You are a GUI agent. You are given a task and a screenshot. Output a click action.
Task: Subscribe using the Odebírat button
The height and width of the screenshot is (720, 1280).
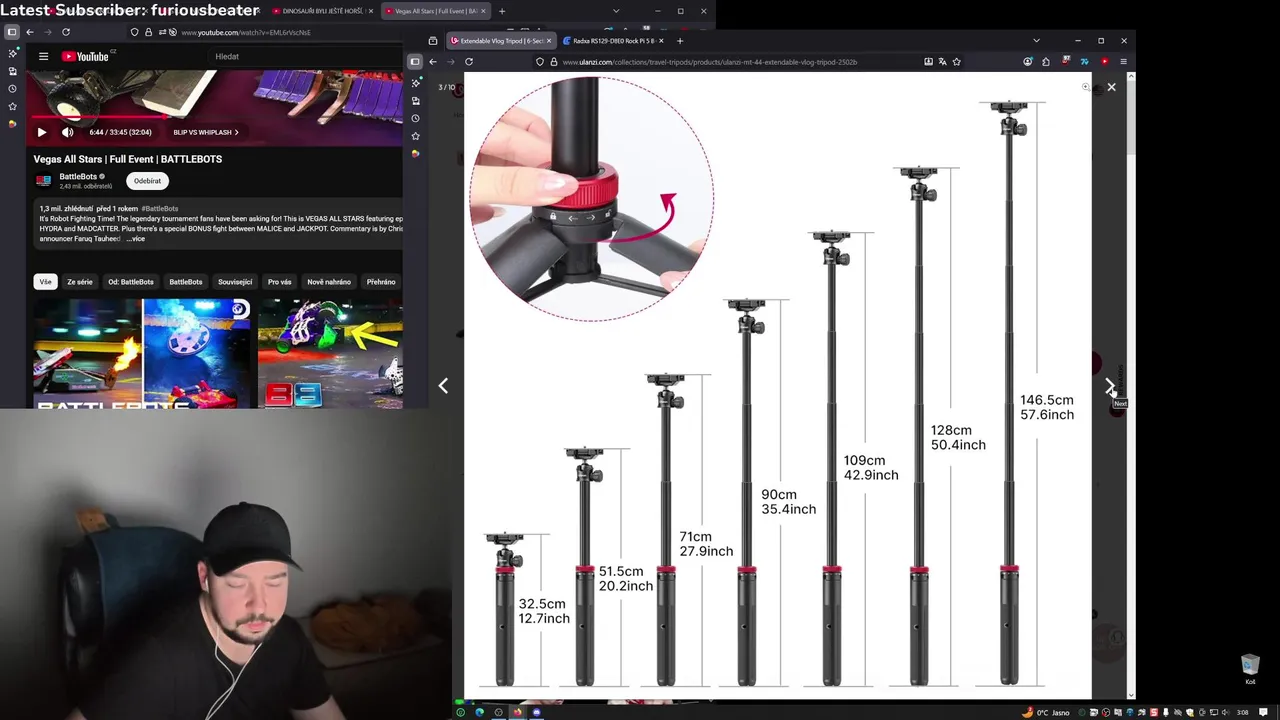(x=147, y=181)
